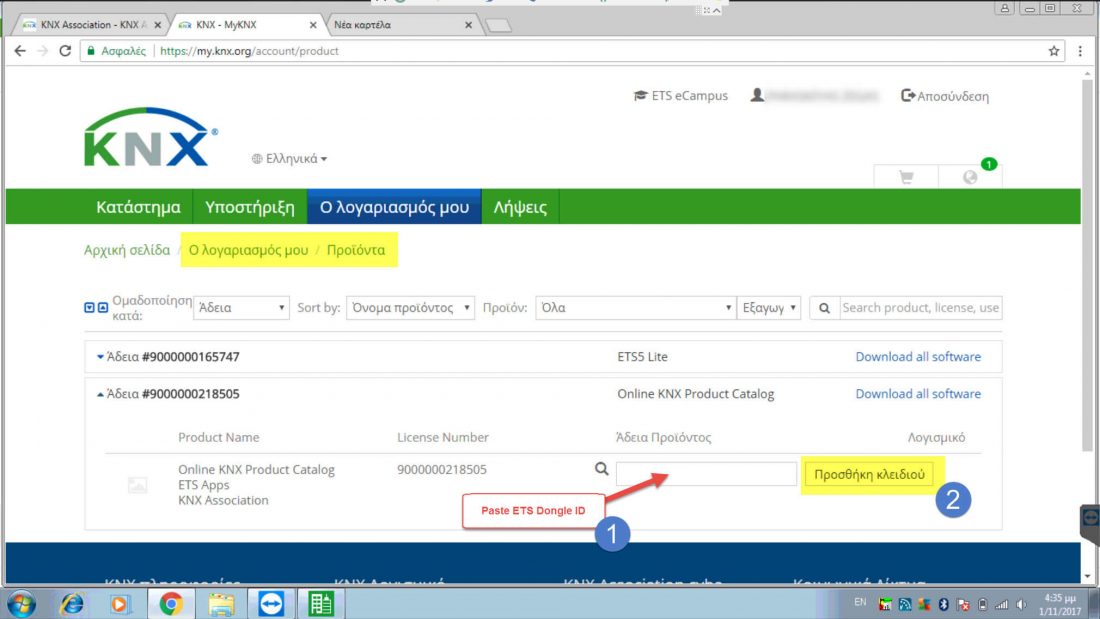Click the search icon in product search

pyautogui.click(x=824, y=308)
